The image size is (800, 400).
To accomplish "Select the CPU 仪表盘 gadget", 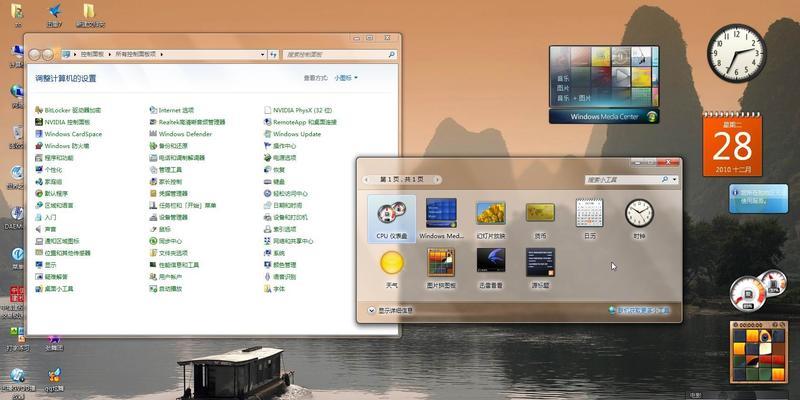I will click(x=391, y=219).
